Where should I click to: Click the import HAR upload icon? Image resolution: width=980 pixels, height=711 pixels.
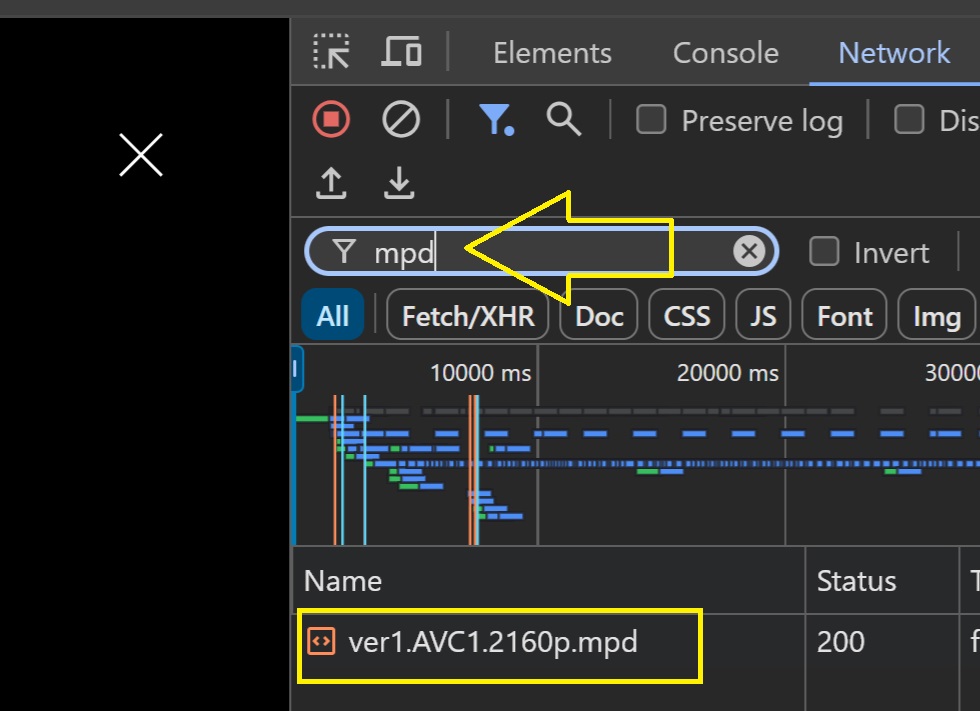pos(332,182)
